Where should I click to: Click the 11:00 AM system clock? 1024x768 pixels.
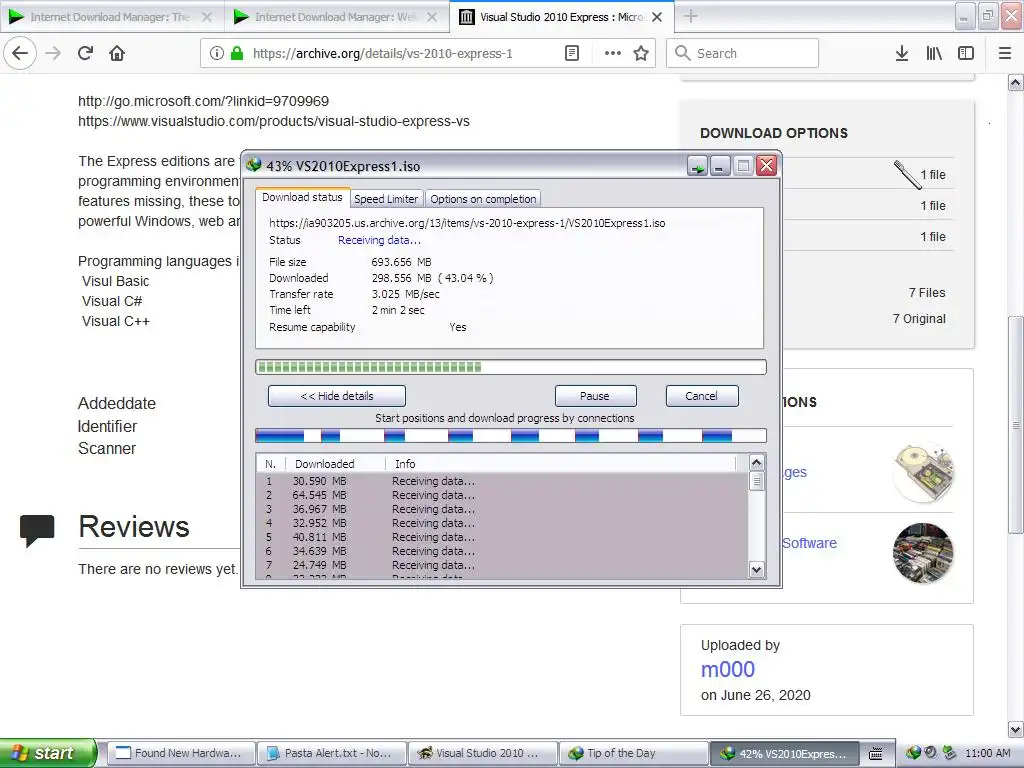(x=987, y=753)
